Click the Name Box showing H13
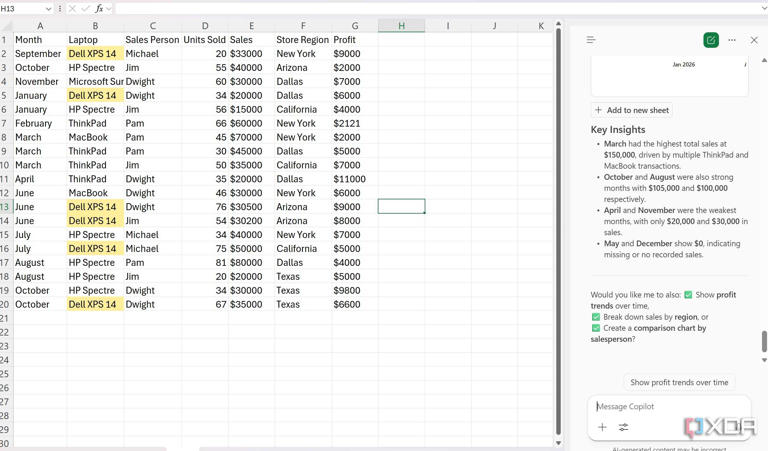This screenshot has height=451, width=768. [x=22, y=9]
